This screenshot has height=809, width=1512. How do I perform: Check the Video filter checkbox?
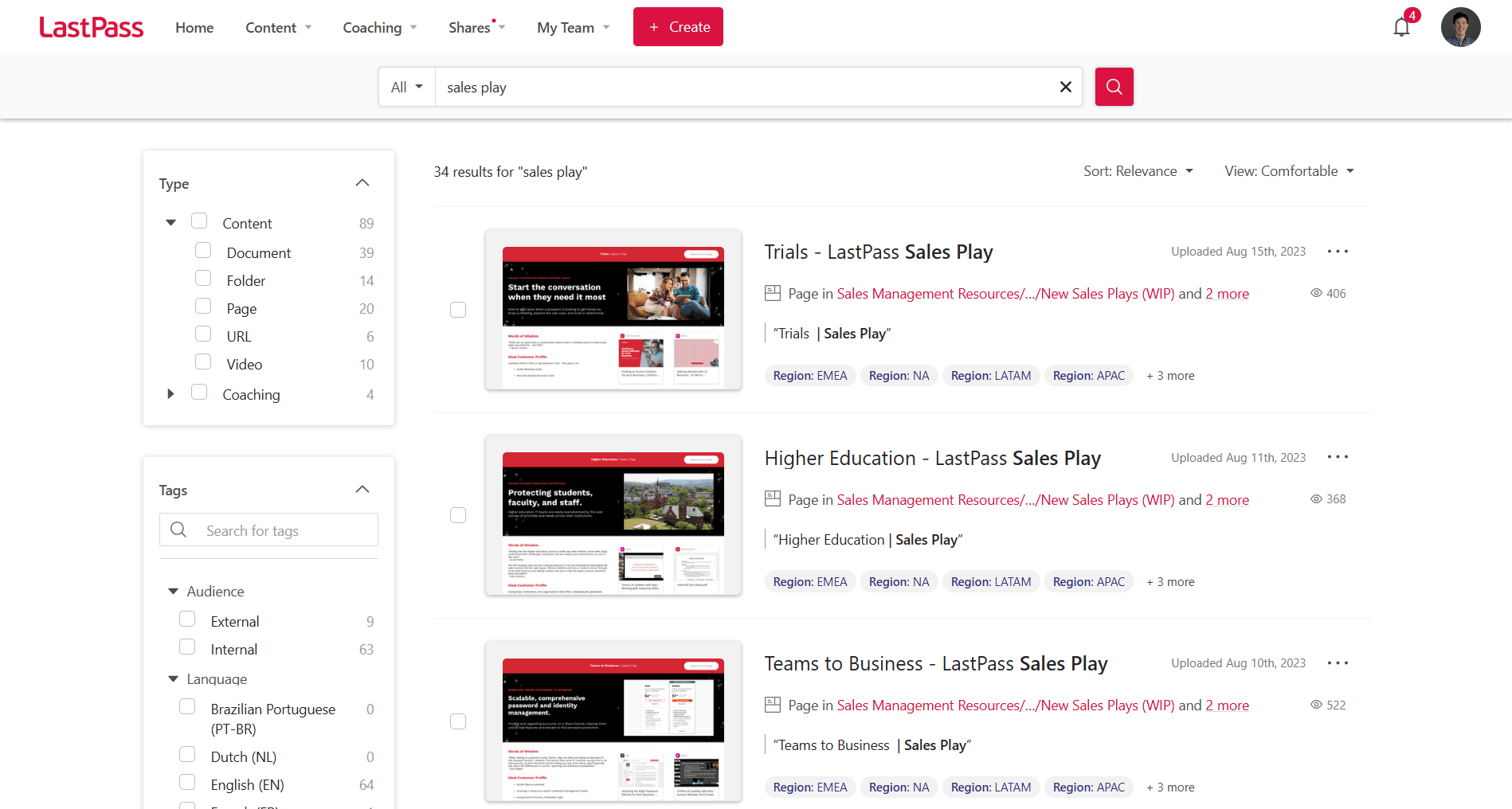(203, 362)
